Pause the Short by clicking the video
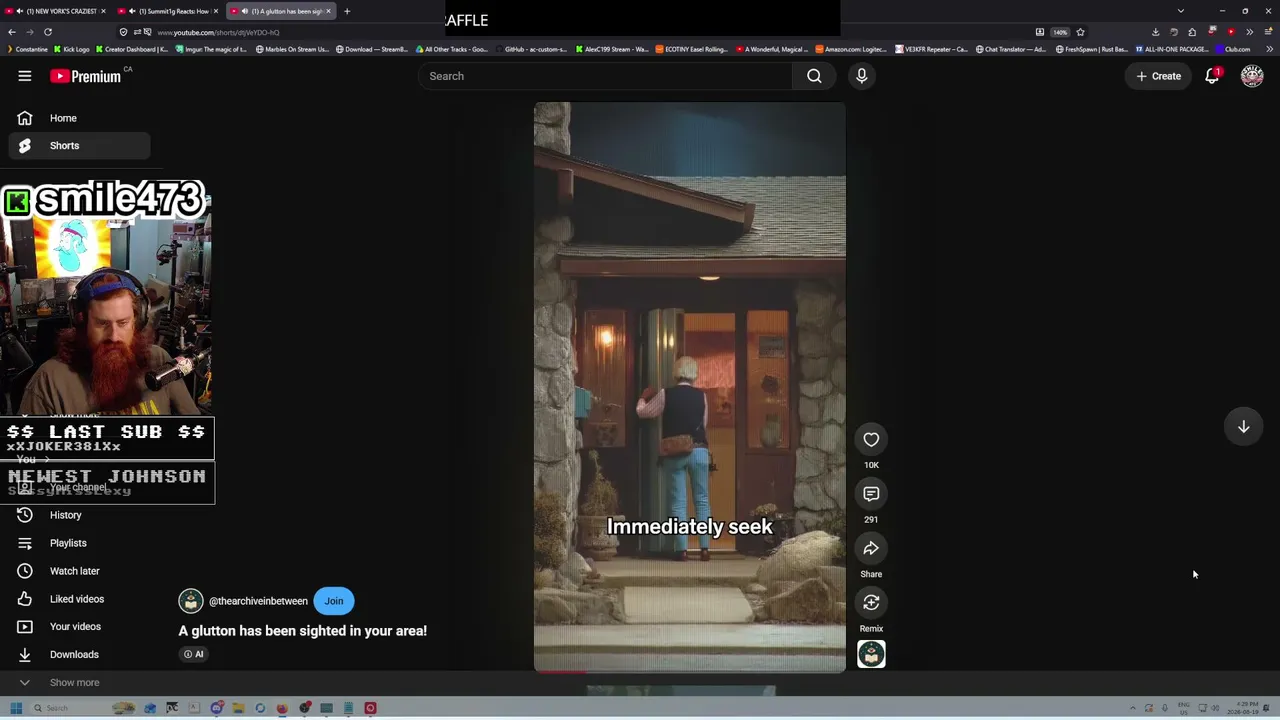 click(689, 387)
